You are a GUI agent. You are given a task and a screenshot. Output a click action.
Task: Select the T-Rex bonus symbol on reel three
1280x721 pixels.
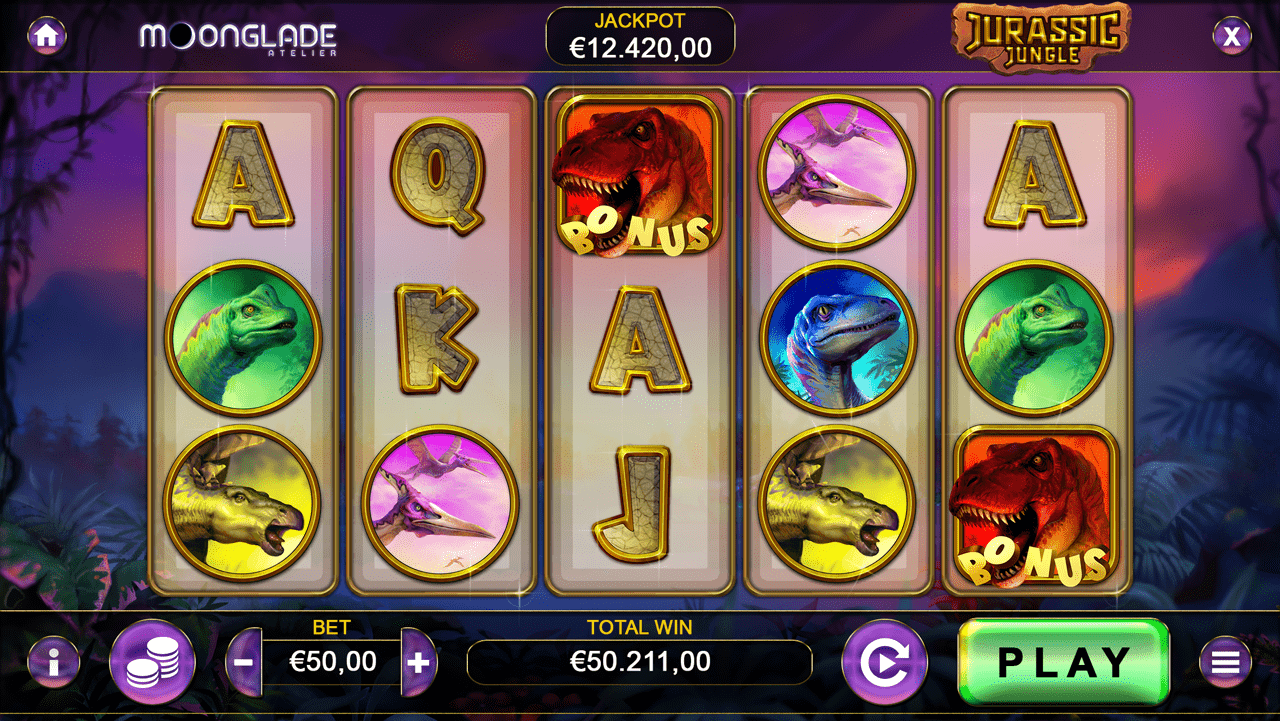tap(638, 176)
